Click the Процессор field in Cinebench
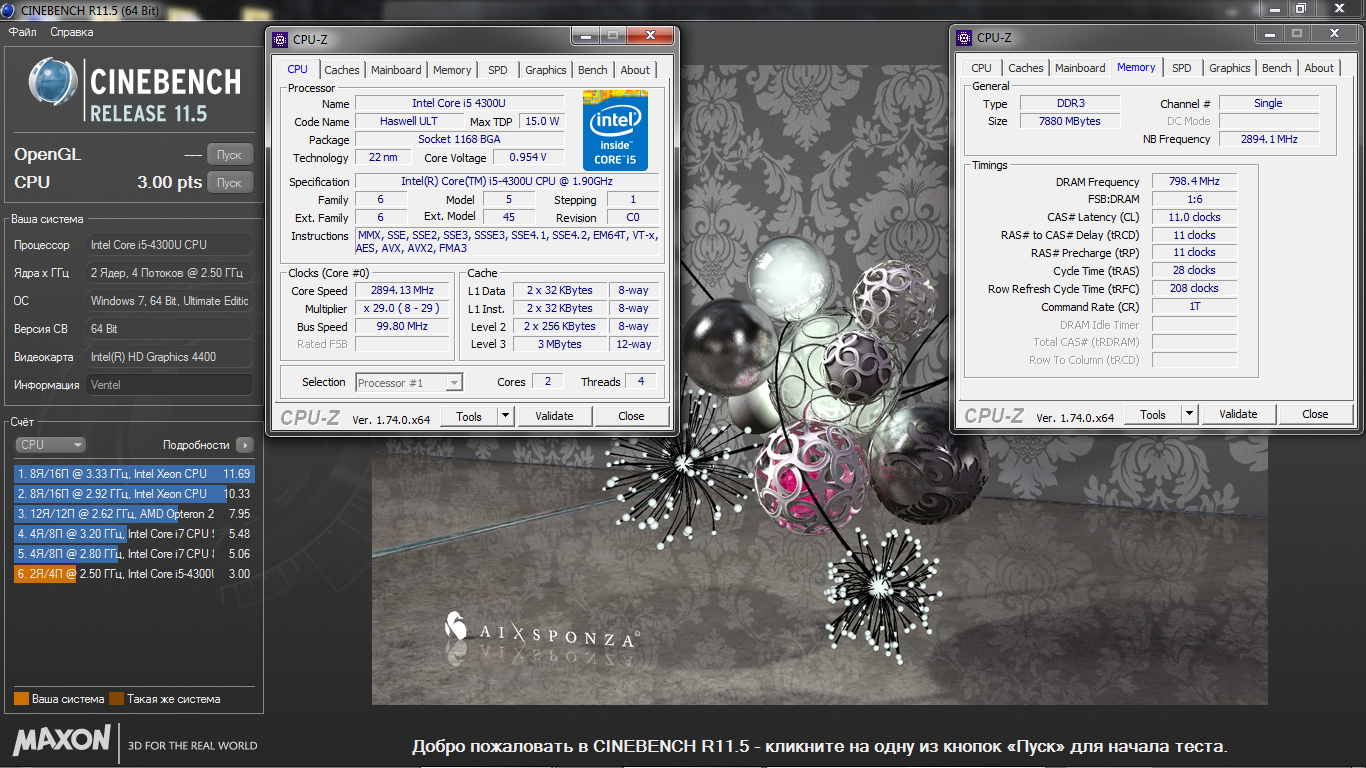Viewport: 1366px width, 768px height. (170, 245)
